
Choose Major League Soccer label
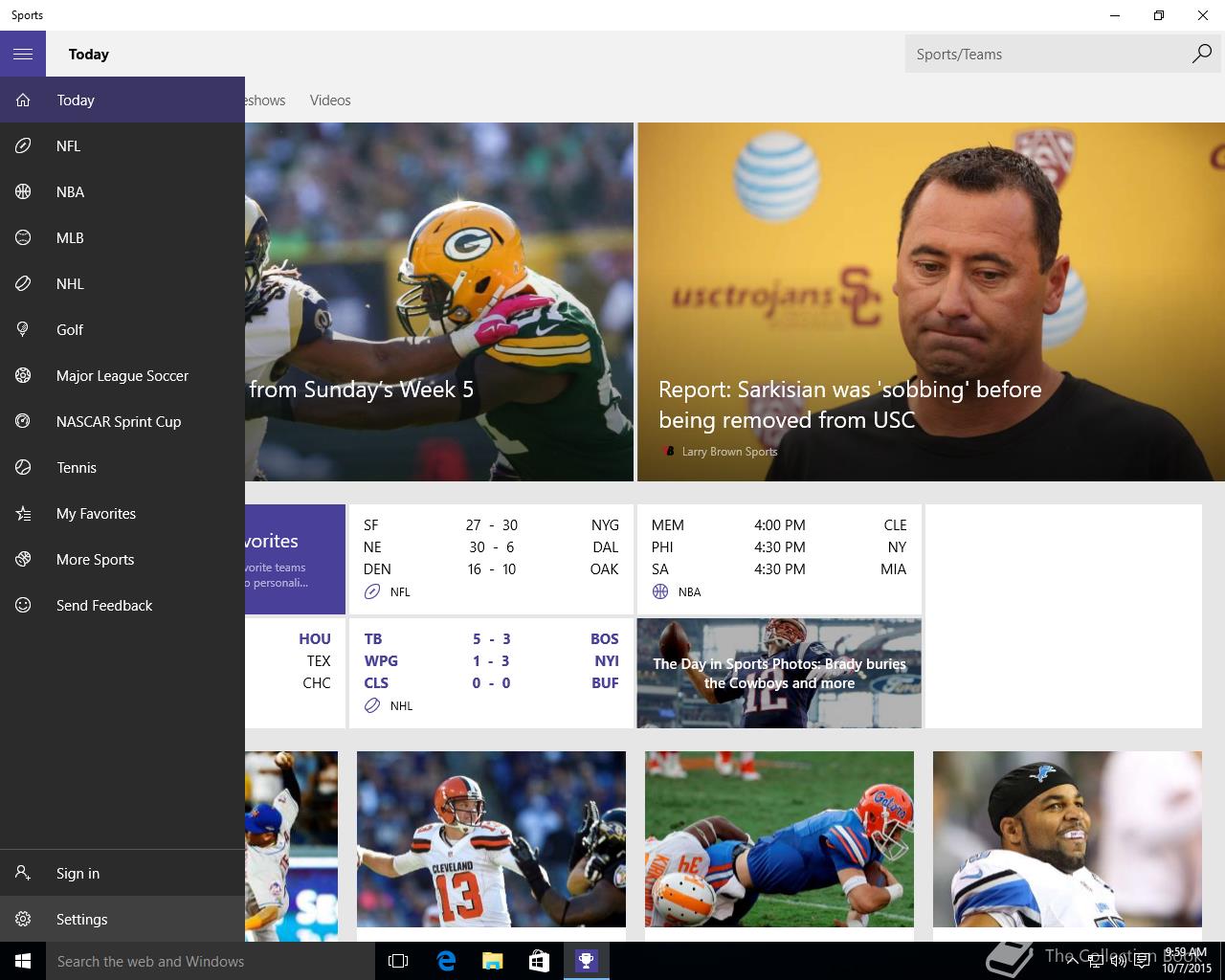point(122,375)
